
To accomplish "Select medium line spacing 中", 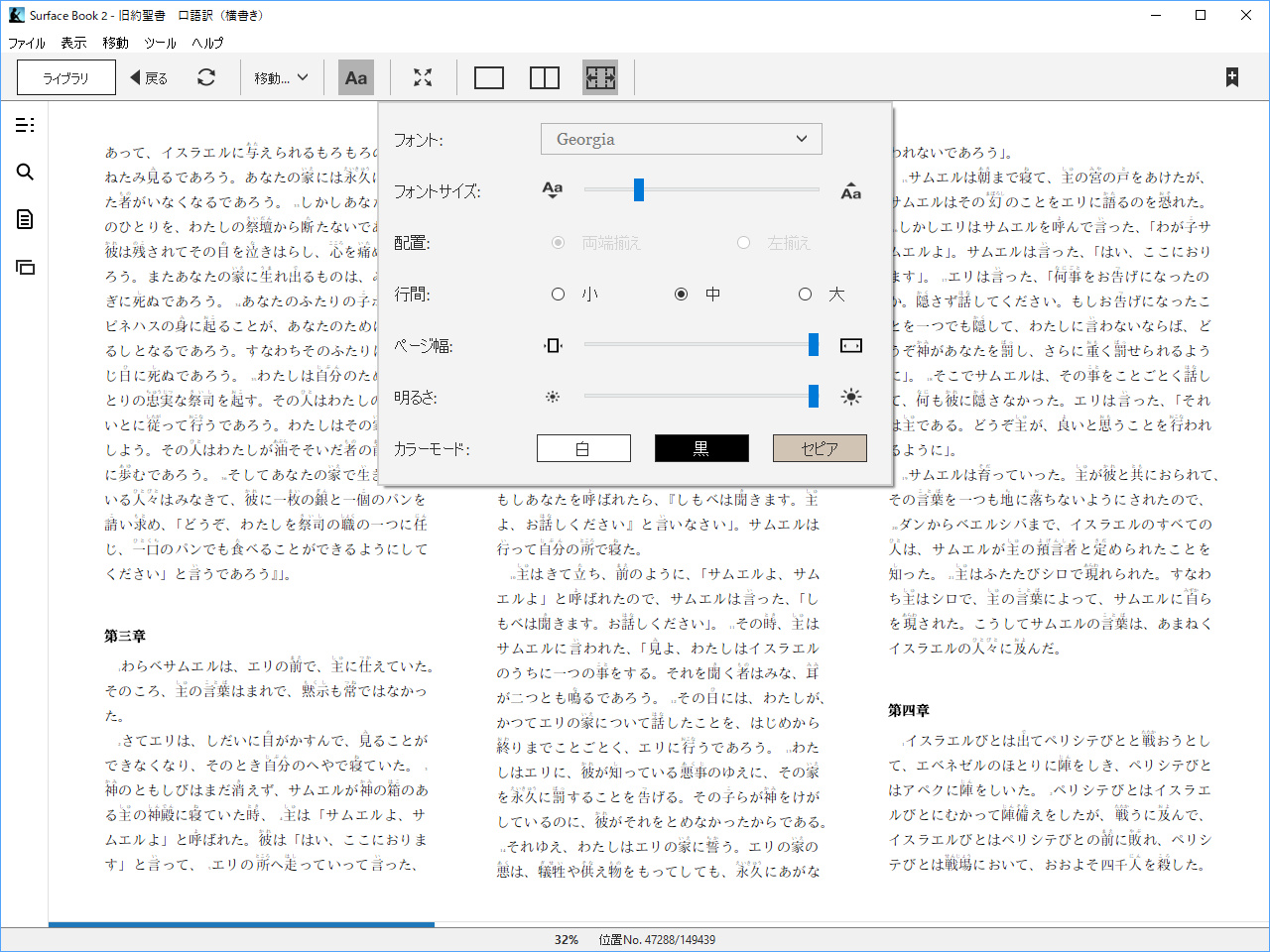I will click(x=681, y=294).
